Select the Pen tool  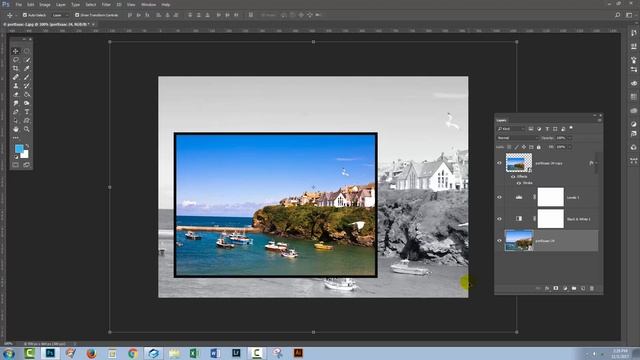[16, 112]
